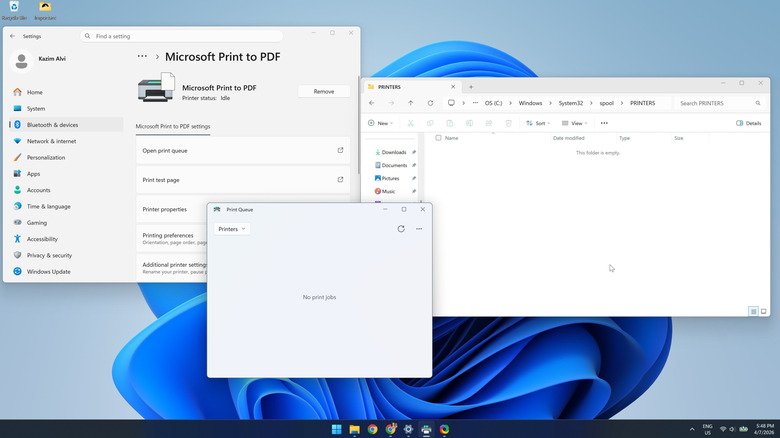Click the Delete icon in Explorer toolbar
This screenshot has height=438, width=780.
508,123
